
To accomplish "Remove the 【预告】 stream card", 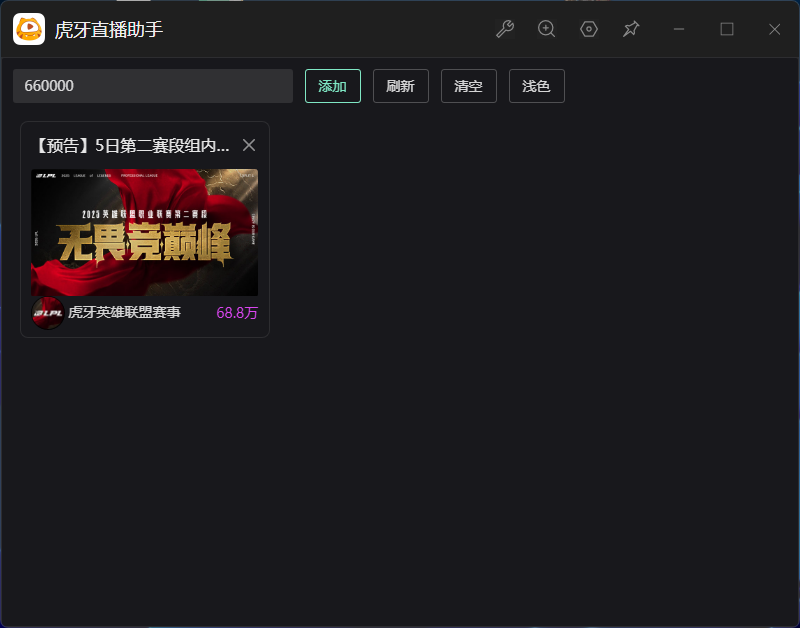I will (249, 145).
